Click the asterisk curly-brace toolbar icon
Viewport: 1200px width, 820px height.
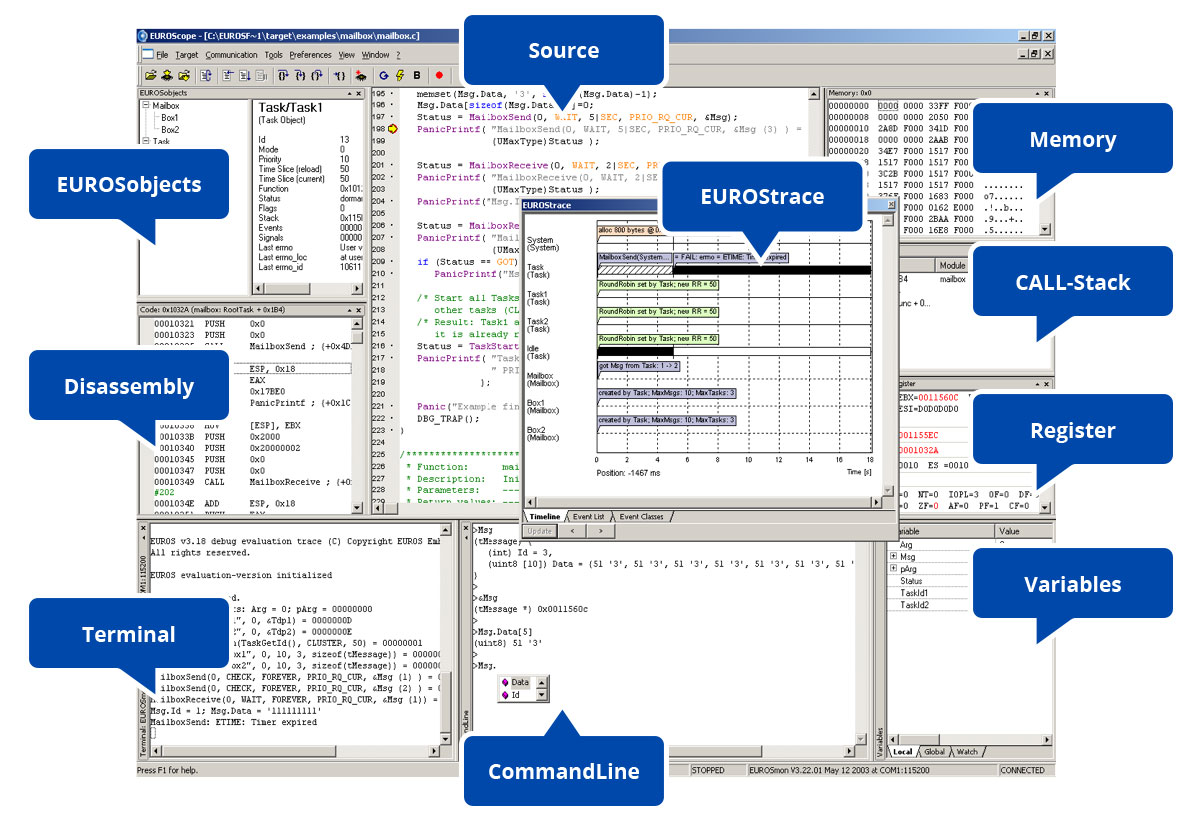[x=340, y=75]
